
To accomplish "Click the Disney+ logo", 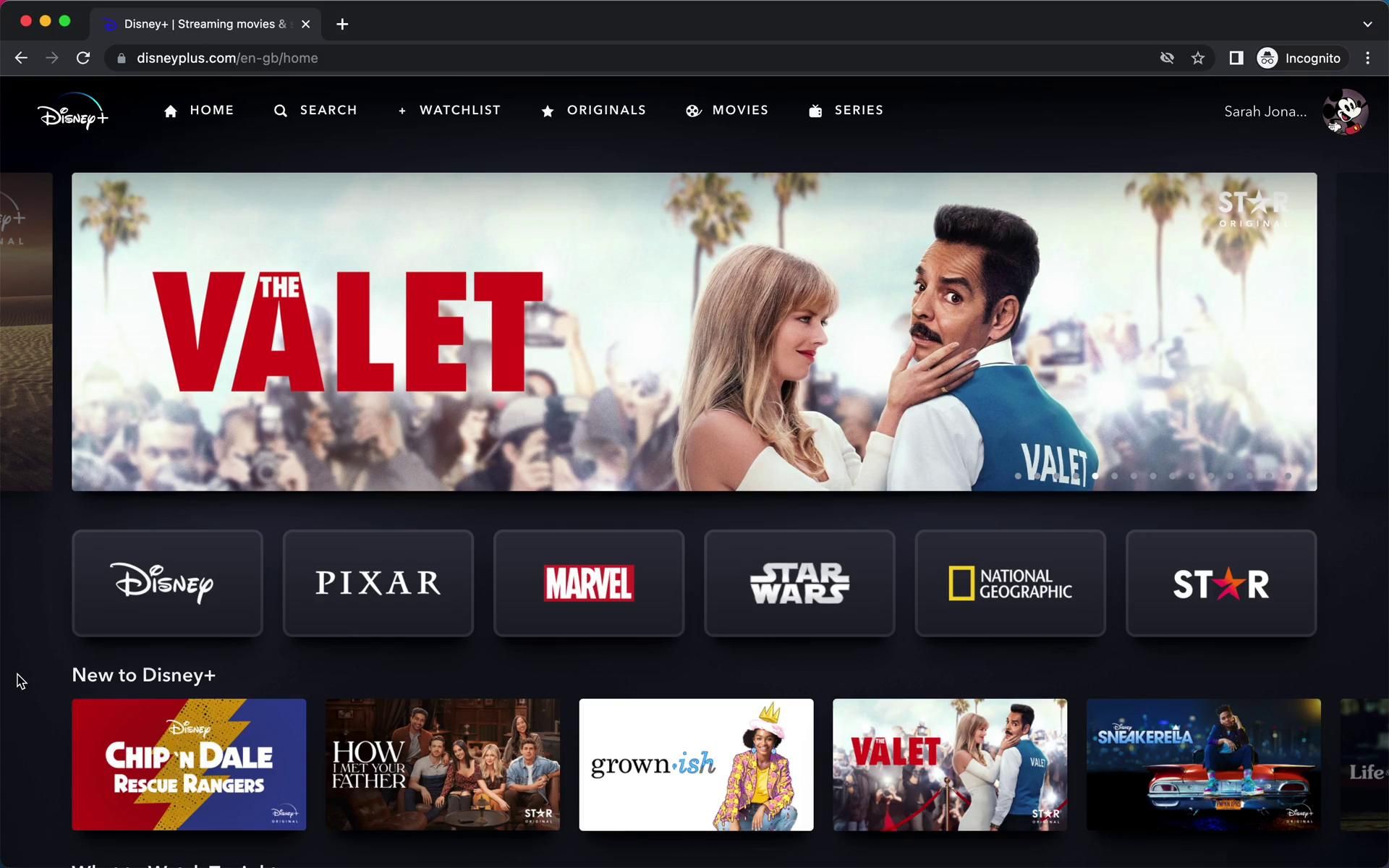I will (x=72, y=112).
